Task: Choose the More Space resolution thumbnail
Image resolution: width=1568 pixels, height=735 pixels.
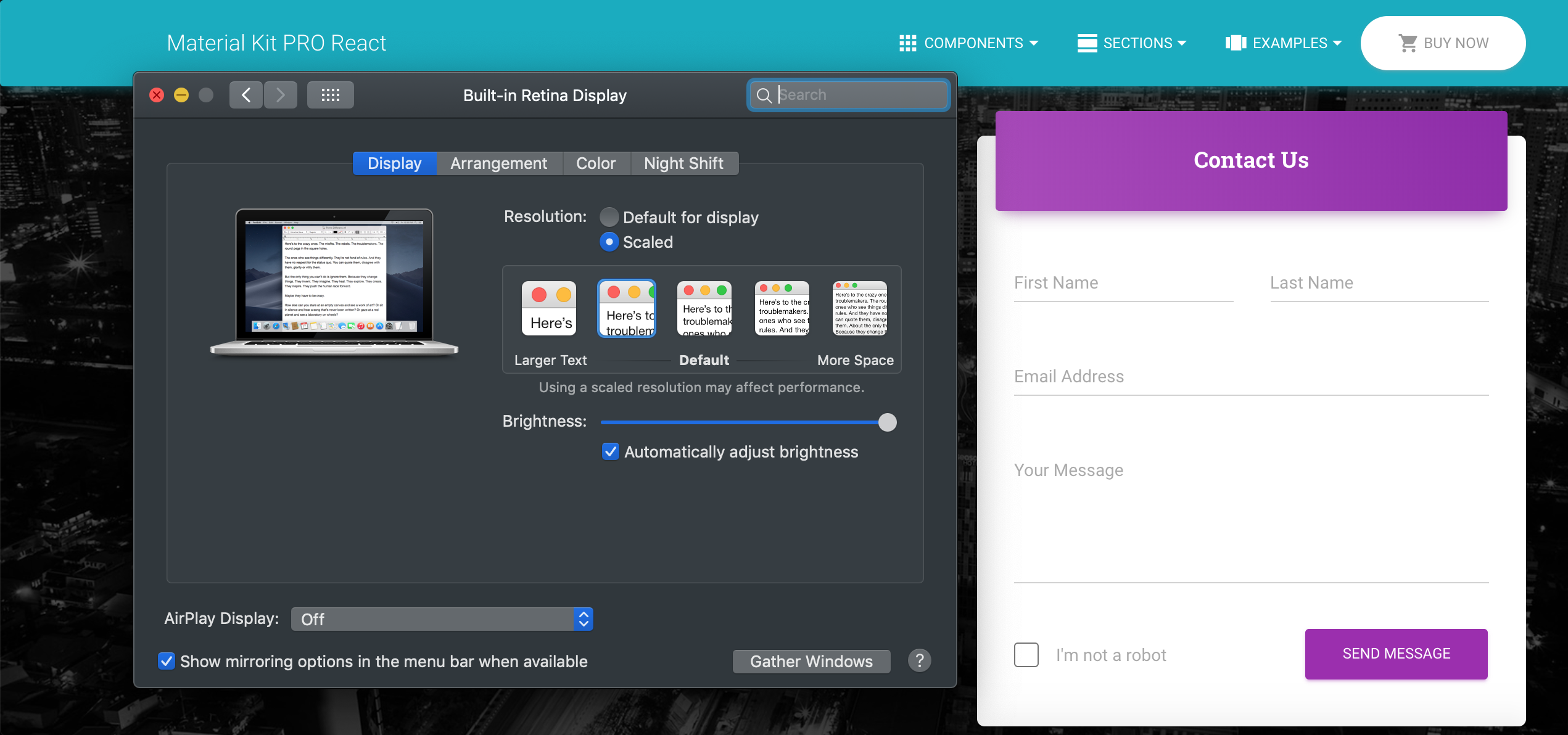Action: [859, 308]
